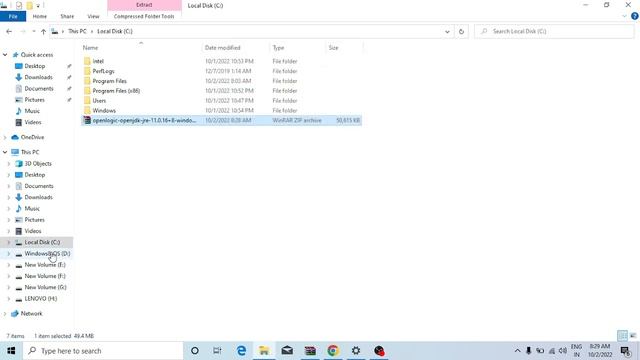Launch Google Chrome from taskbar
Viewport: 640px width, 360px height.
(333, 351)
